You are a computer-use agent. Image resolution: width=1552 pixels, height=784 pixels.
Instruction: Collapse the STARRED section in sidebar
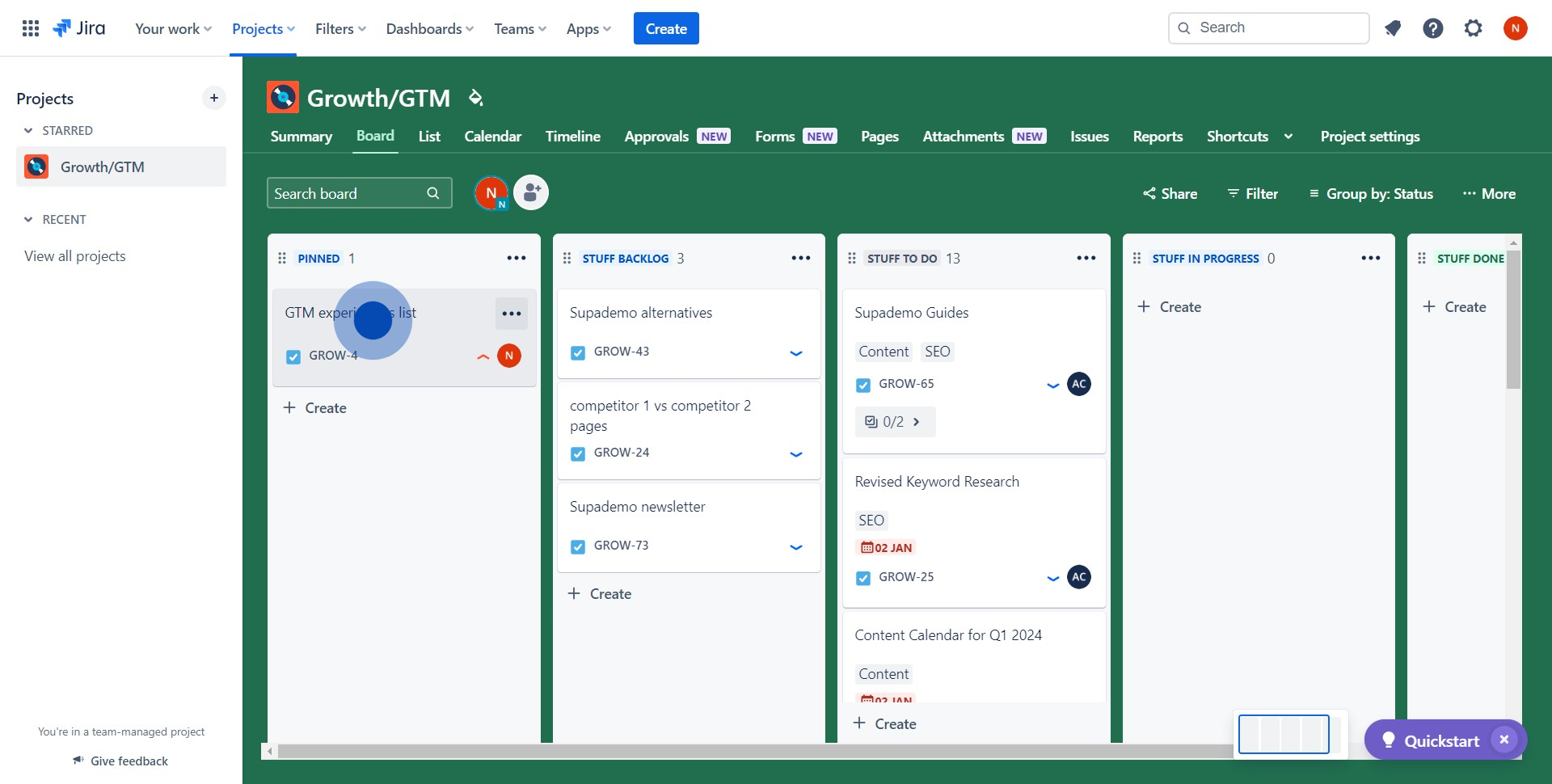tap(28, 130)
